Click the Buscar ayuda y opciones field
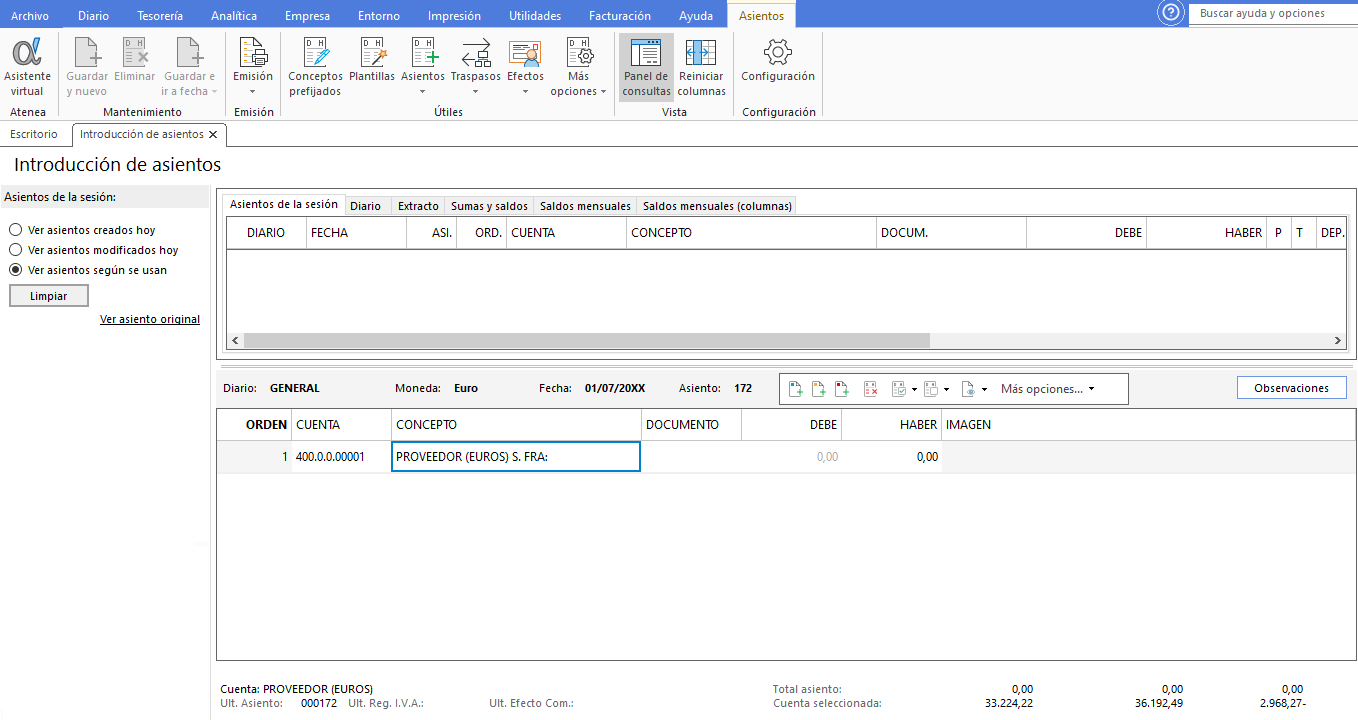Screen dimensions: 1358x720 pyautogui.click(x=1273, y=13)
